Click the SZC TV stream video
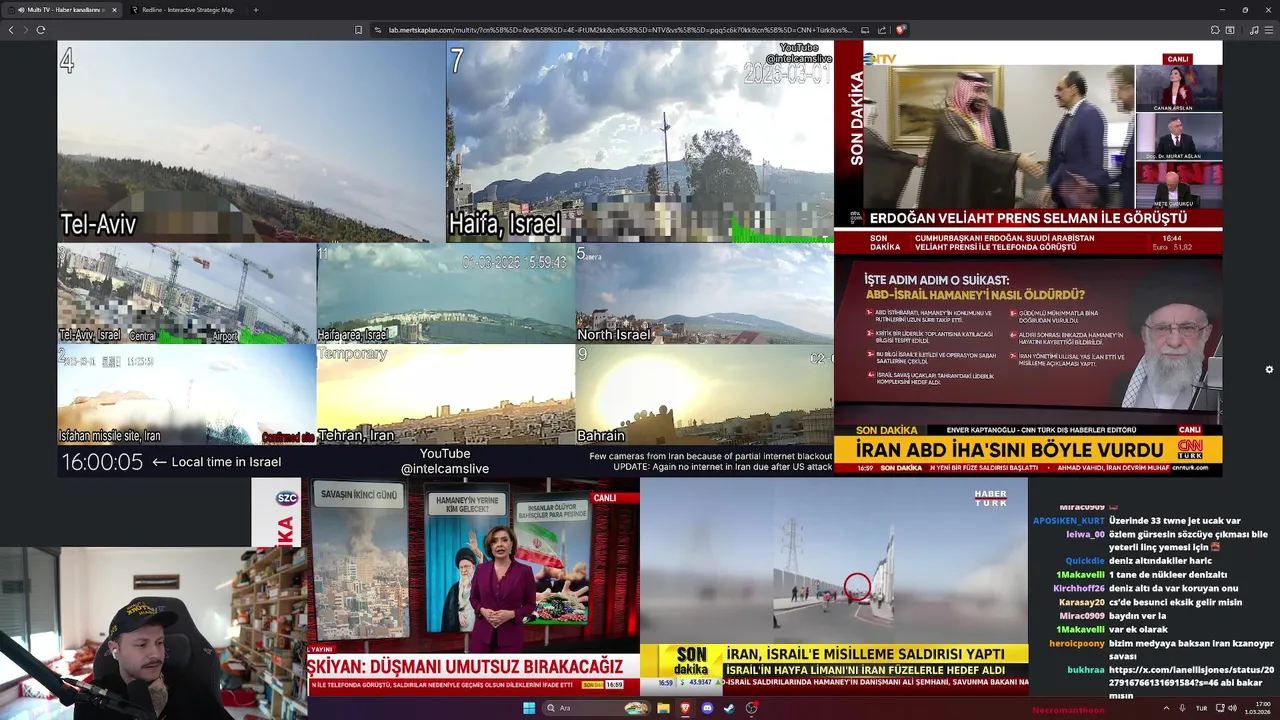The image size is (1280, 720). (445, 586)
